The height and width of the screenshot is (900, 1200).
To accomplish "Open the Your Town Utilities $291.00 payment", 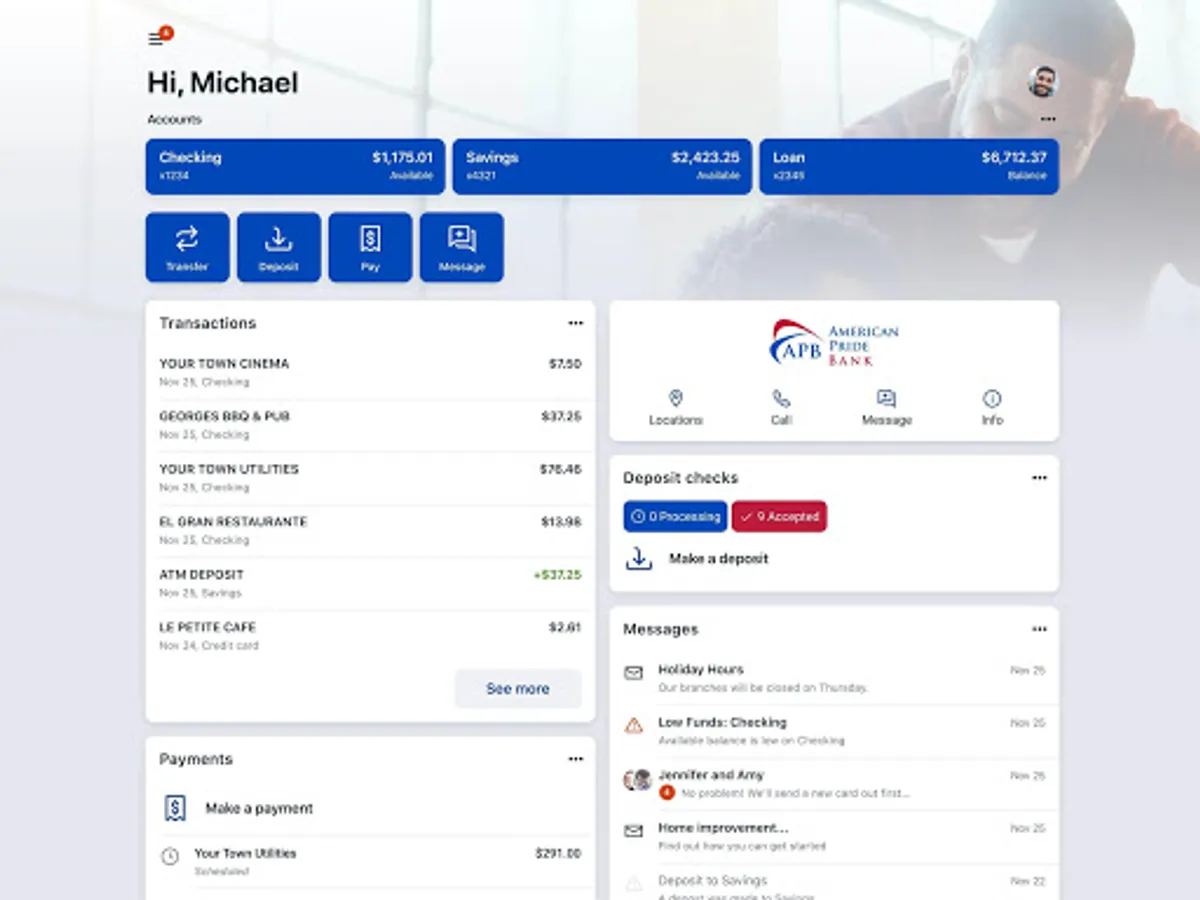I will point(370,862).
